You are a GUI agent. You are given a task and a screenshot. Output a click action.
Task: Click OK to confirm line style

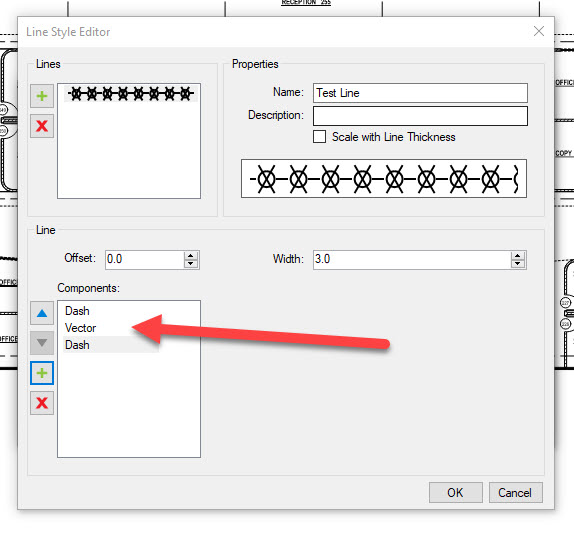point(455,492)
